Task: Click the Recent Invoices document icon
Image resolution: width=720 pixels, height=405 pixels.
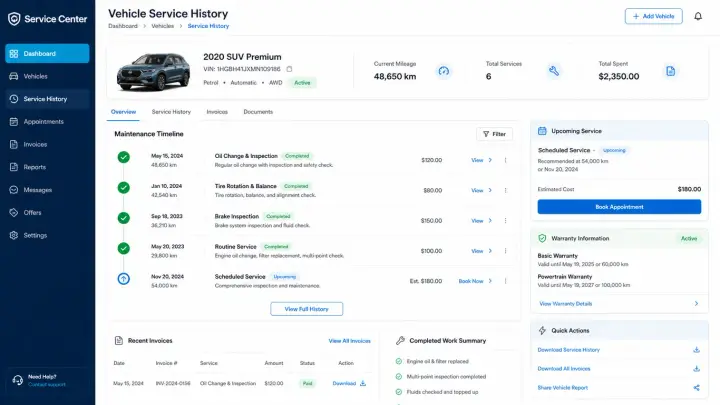Action: 118,341
